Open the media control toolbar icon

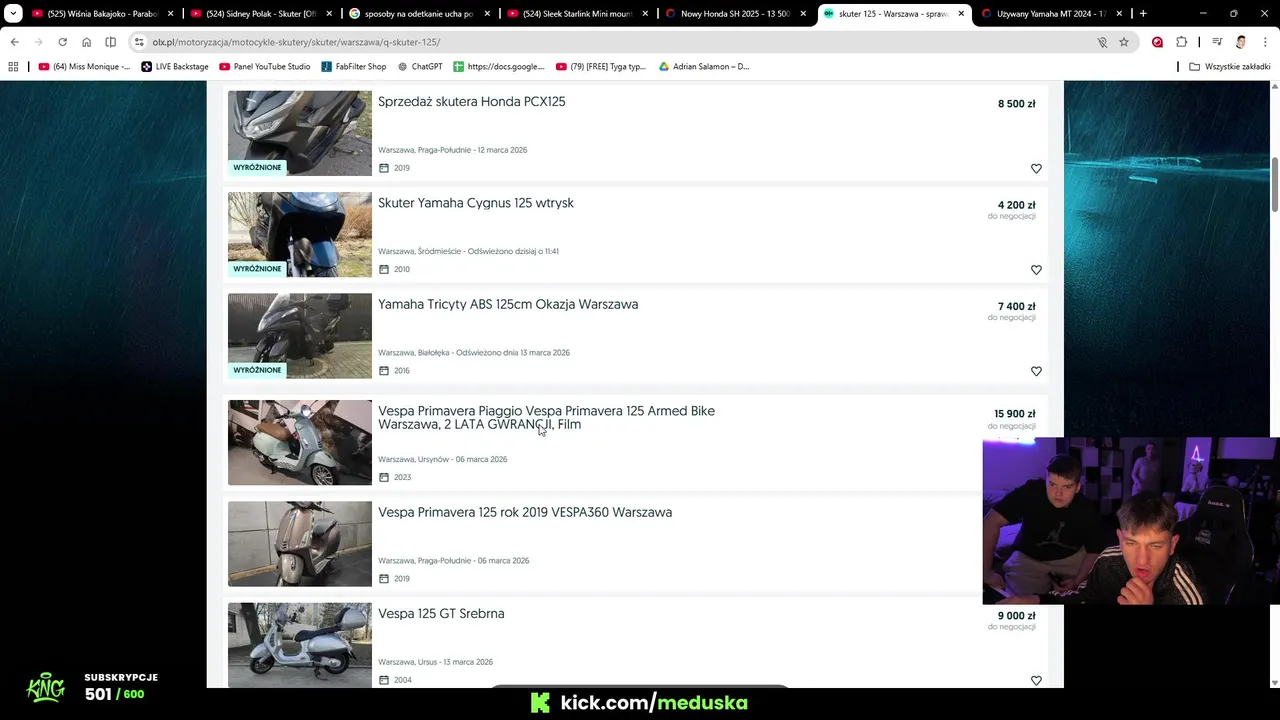click(1217, 42)
